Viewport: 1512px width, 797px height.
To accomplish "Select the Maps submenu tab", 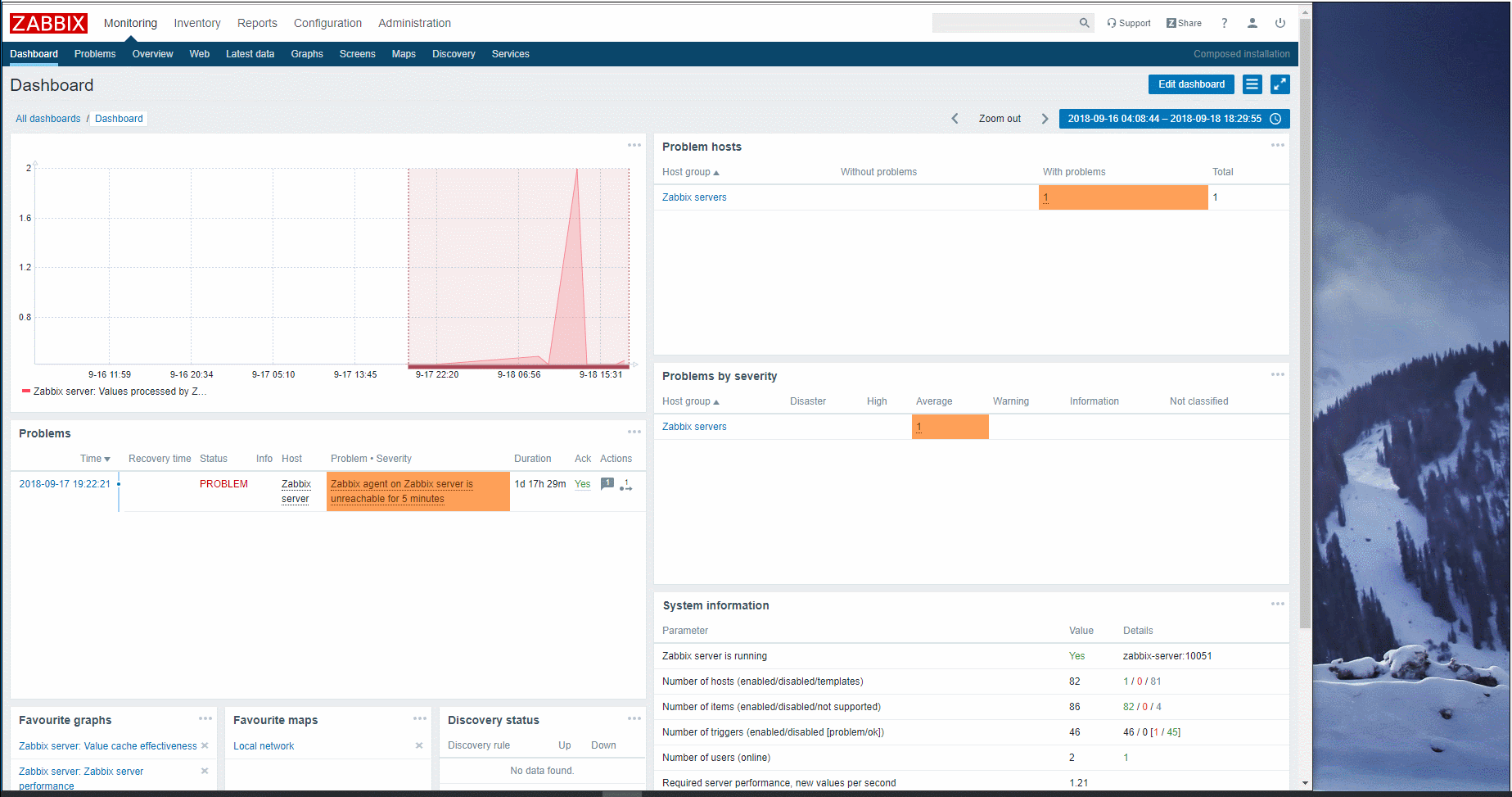I will pyautogui.click(x=404, y=54).
